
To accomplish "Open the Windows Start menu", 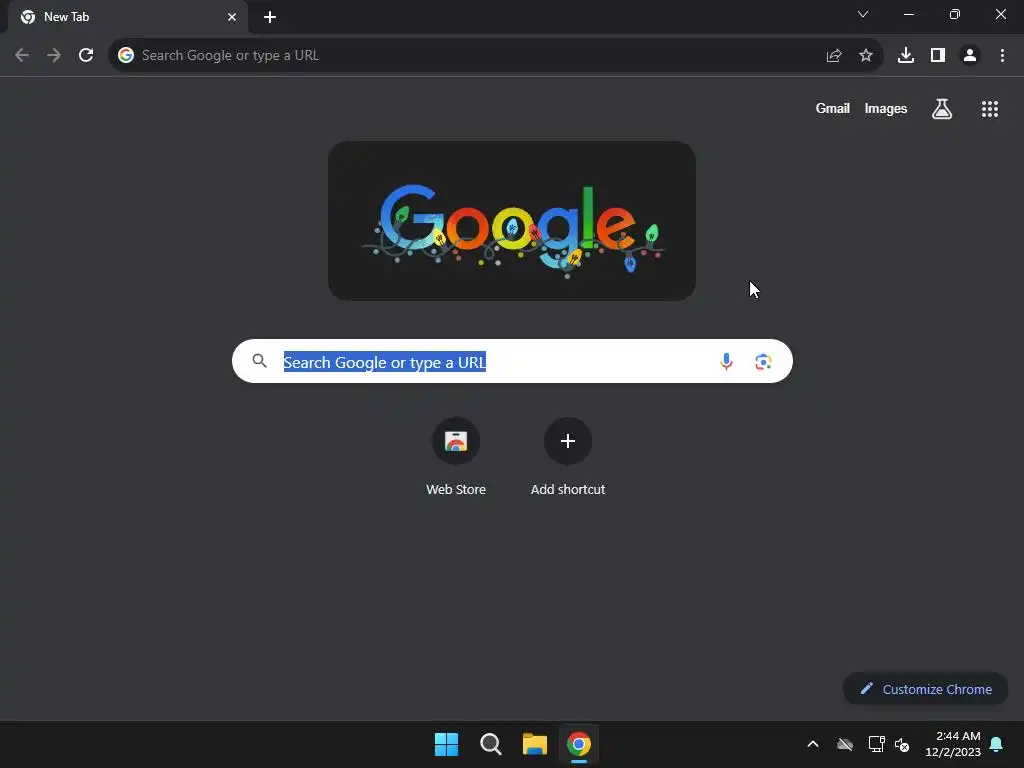I will click(x=447, y=744).
